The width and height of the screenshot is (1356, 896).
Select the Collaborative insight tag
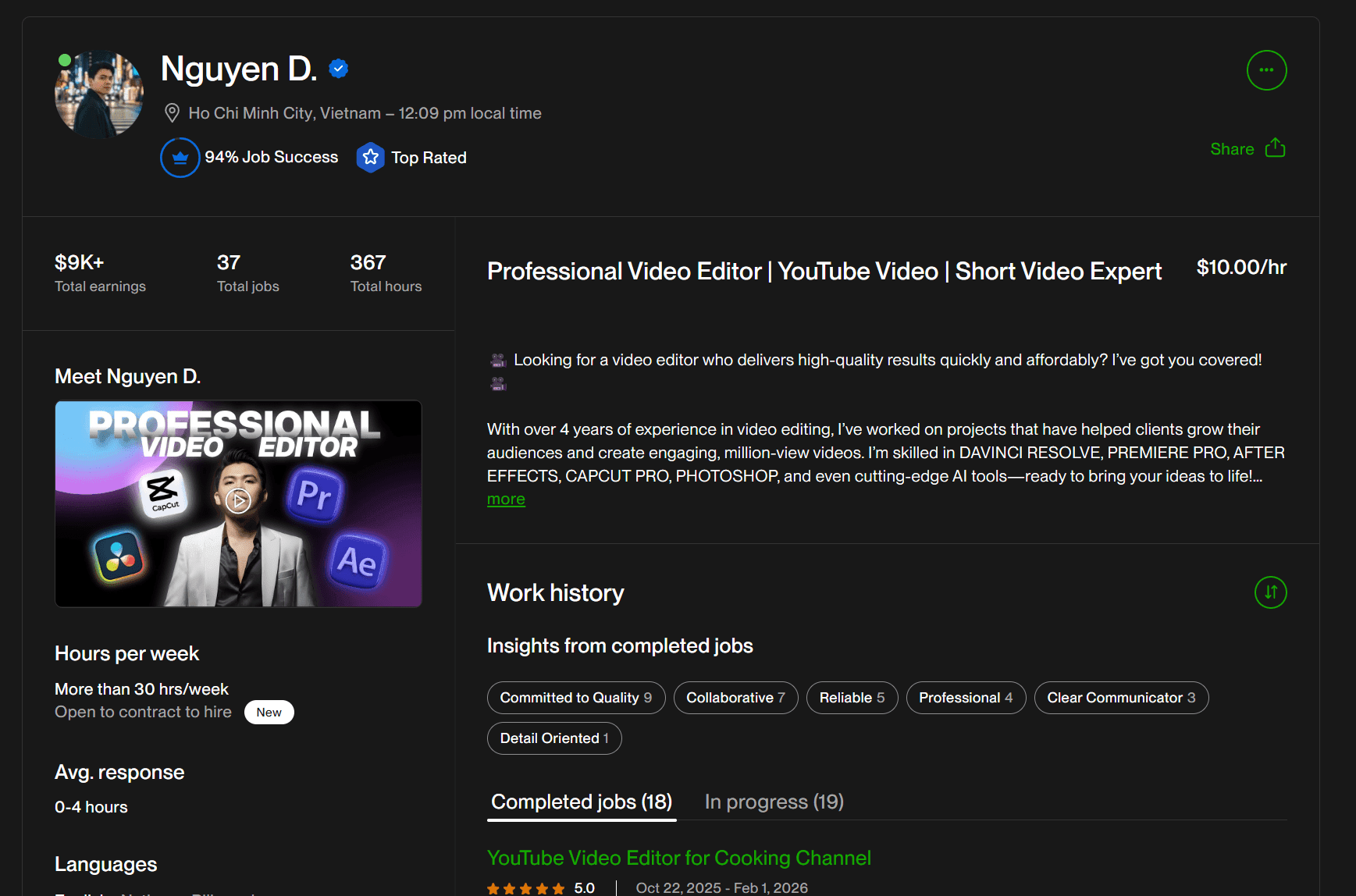[x=735, y=698]
